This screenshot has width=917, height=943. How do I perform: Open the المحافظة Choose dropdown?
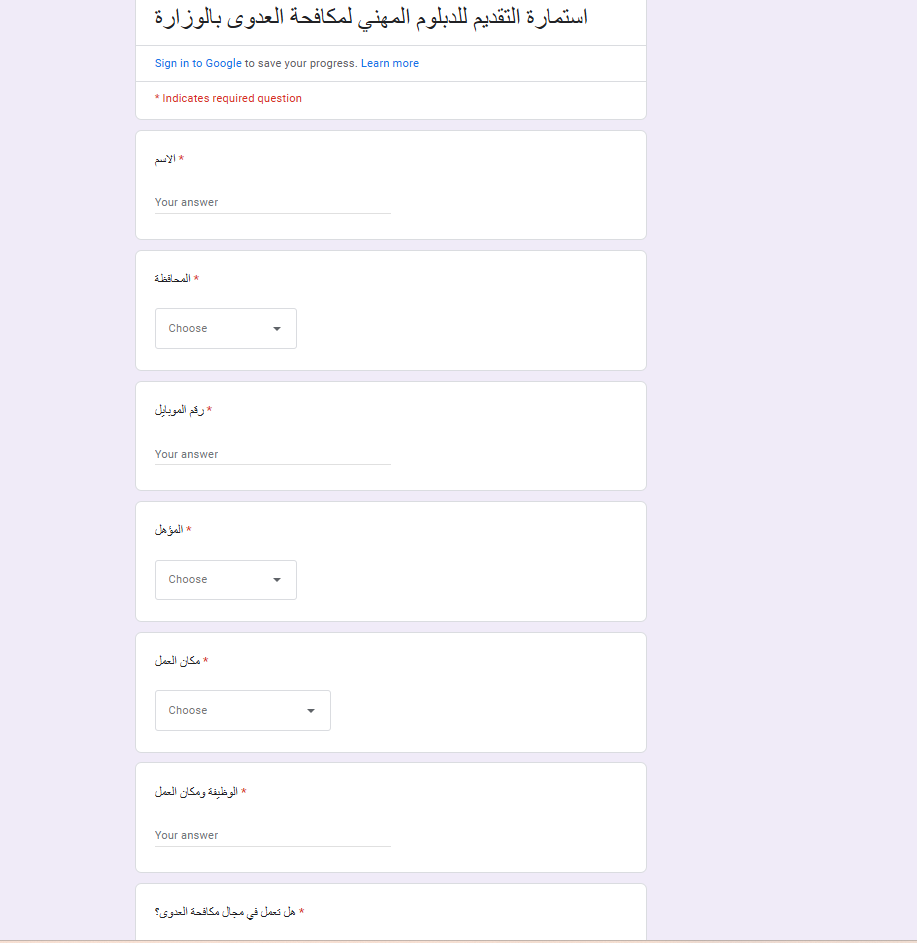pos(225,328)
